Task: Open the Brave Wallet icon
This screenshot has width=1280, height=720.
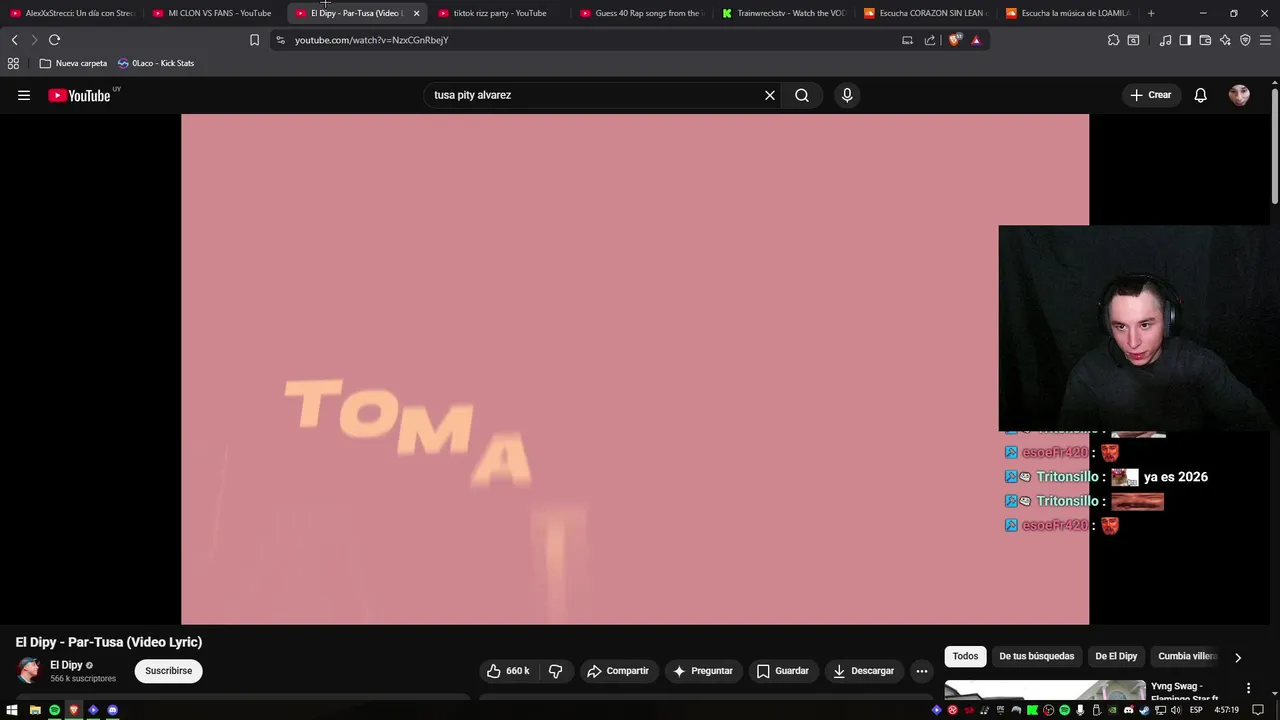Action: pyautogui.click(x=1205, y=40)
